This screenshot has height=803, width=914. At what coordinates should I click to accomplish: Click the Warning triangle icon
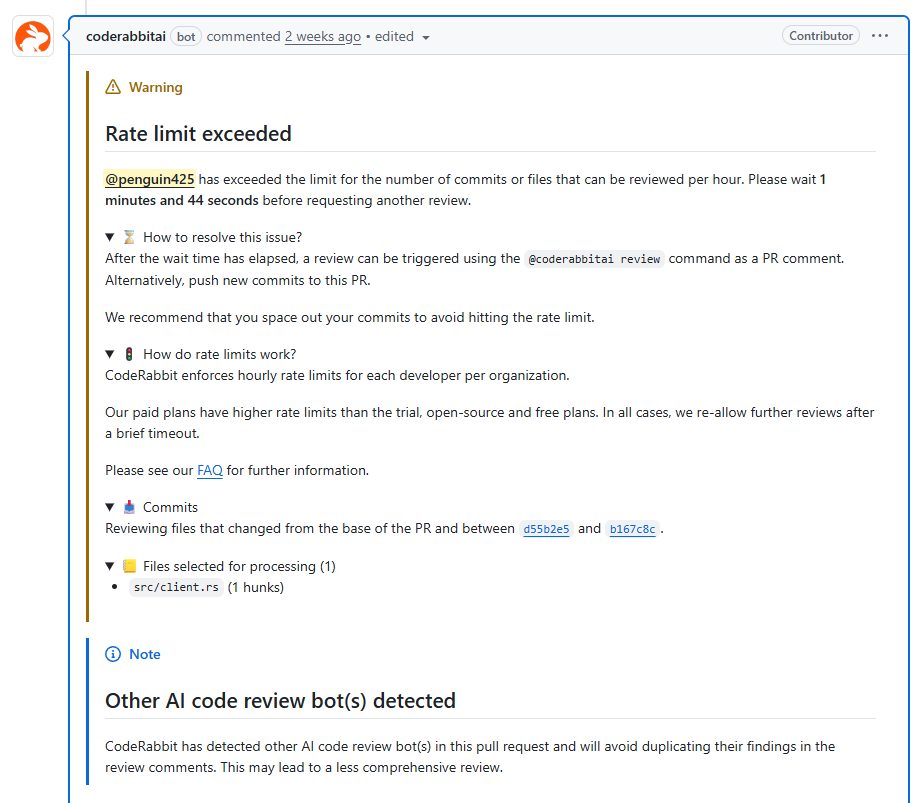point(113,87)
